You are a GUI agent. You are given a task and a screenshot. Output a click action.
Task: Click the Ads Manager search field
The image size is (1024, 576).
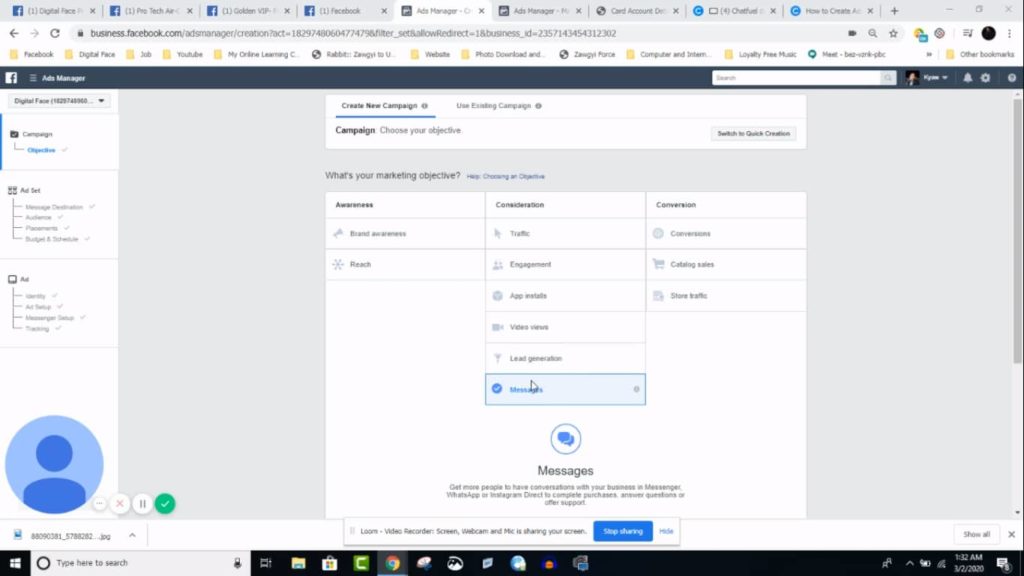click(x=796, y=78)
